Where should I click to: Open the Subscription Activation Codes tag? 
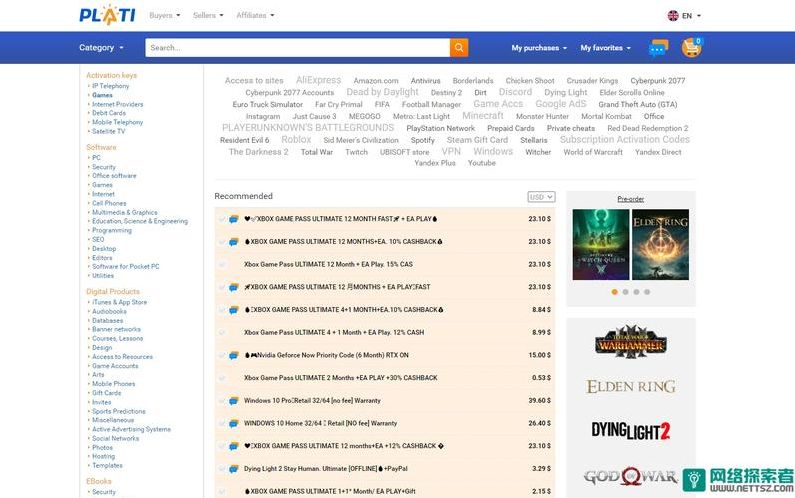[625, 139]
